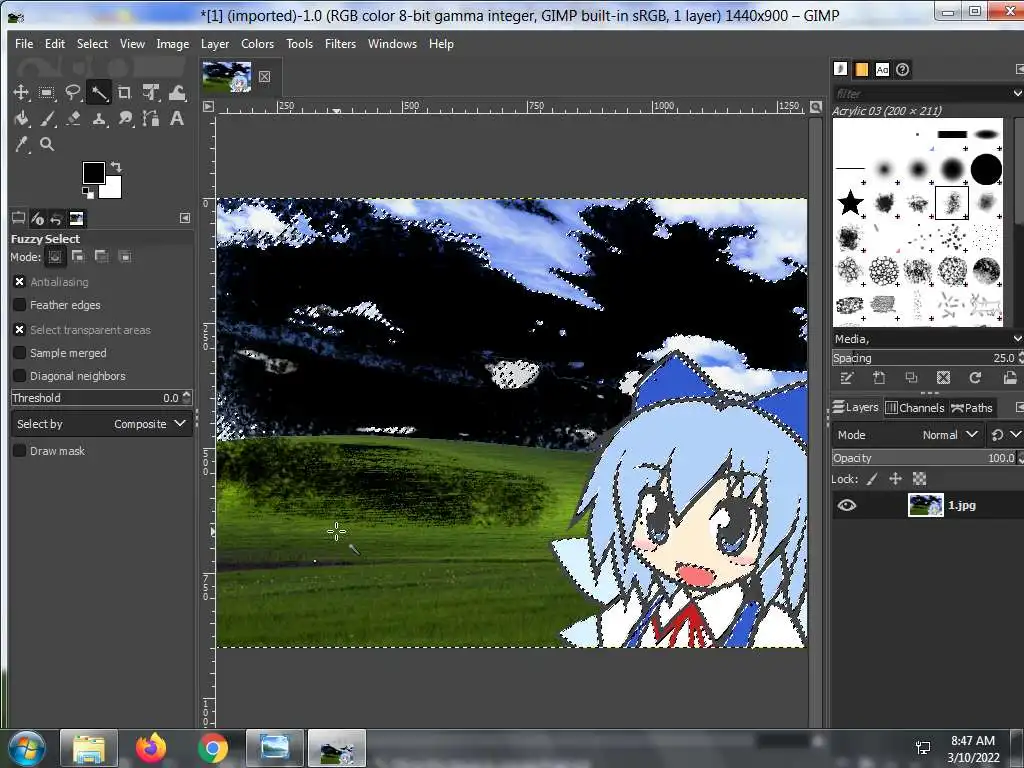Enable Feather edges option

[20, 305]
